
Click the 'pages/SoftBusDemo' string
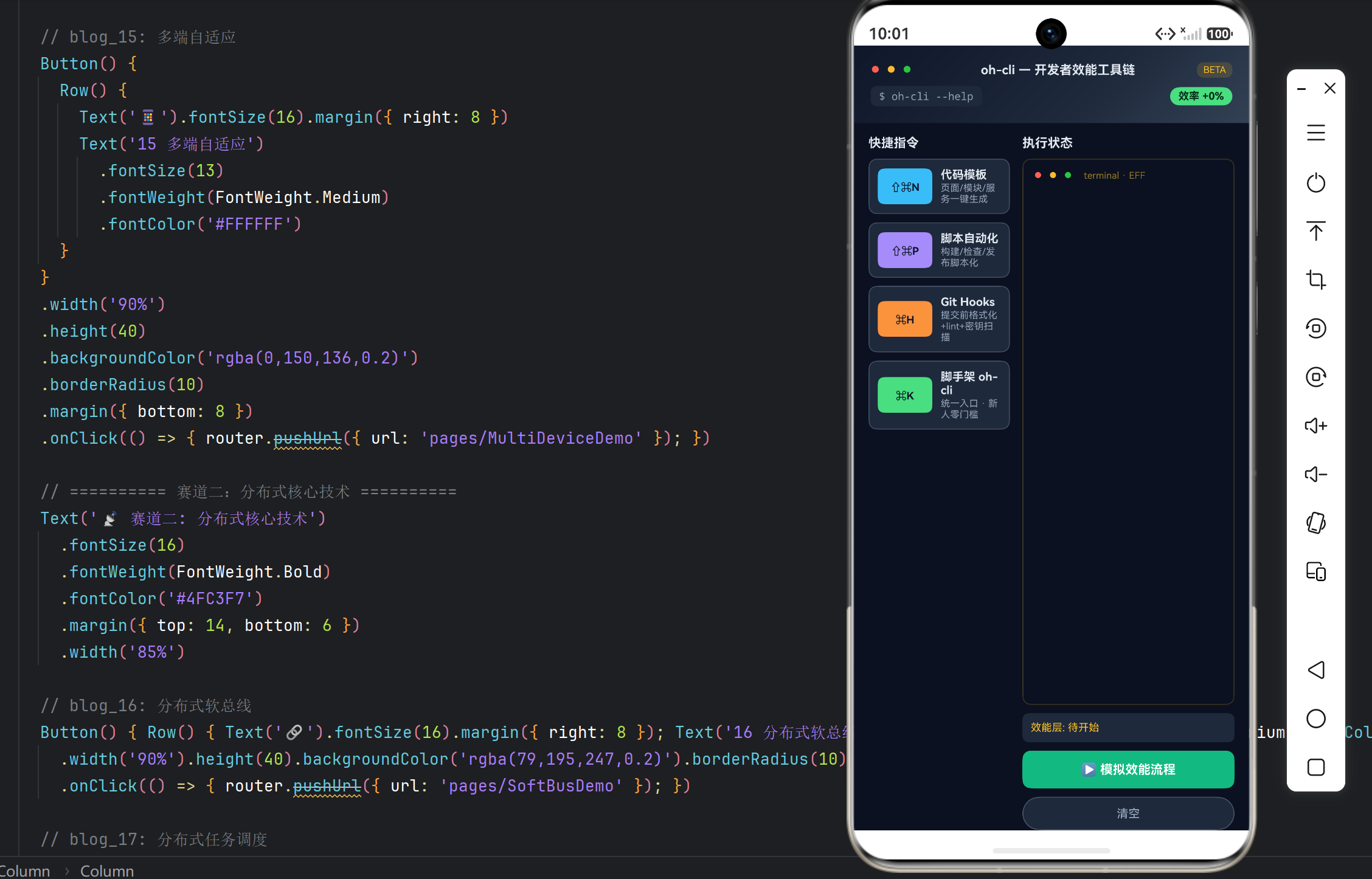point(531,786)
